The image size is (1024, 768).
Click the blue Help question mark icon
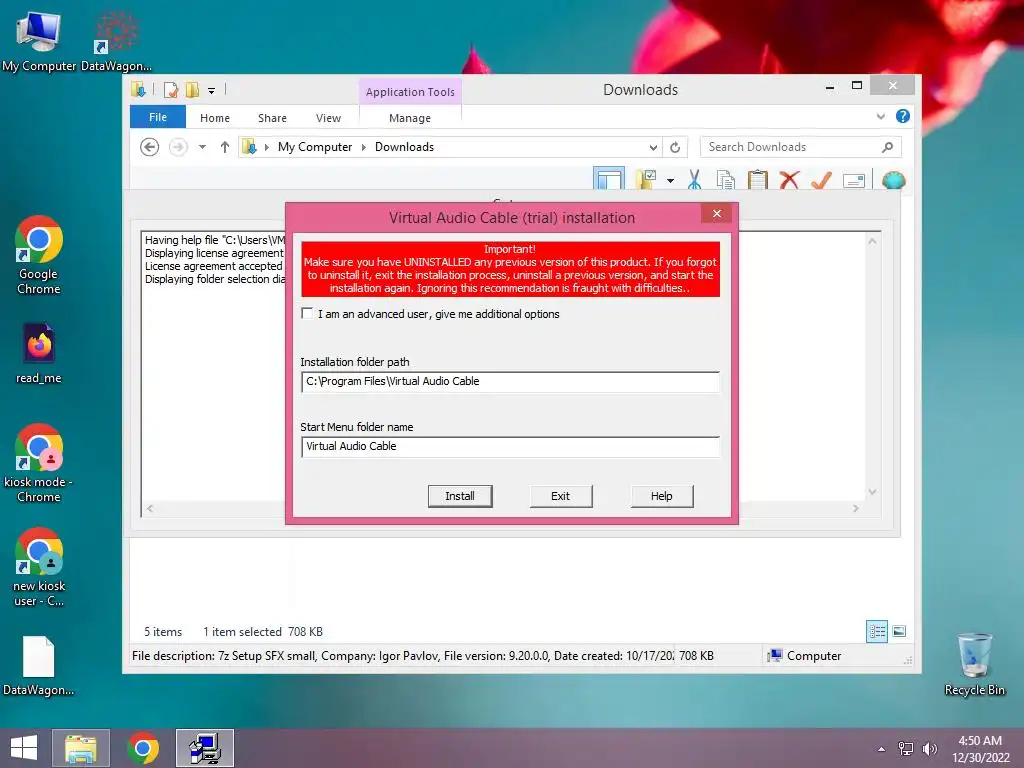coord(903,116)
